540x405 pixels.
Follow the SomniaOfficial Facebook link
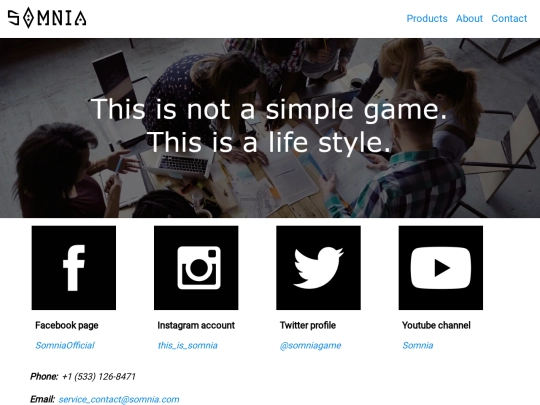point(65,345)
